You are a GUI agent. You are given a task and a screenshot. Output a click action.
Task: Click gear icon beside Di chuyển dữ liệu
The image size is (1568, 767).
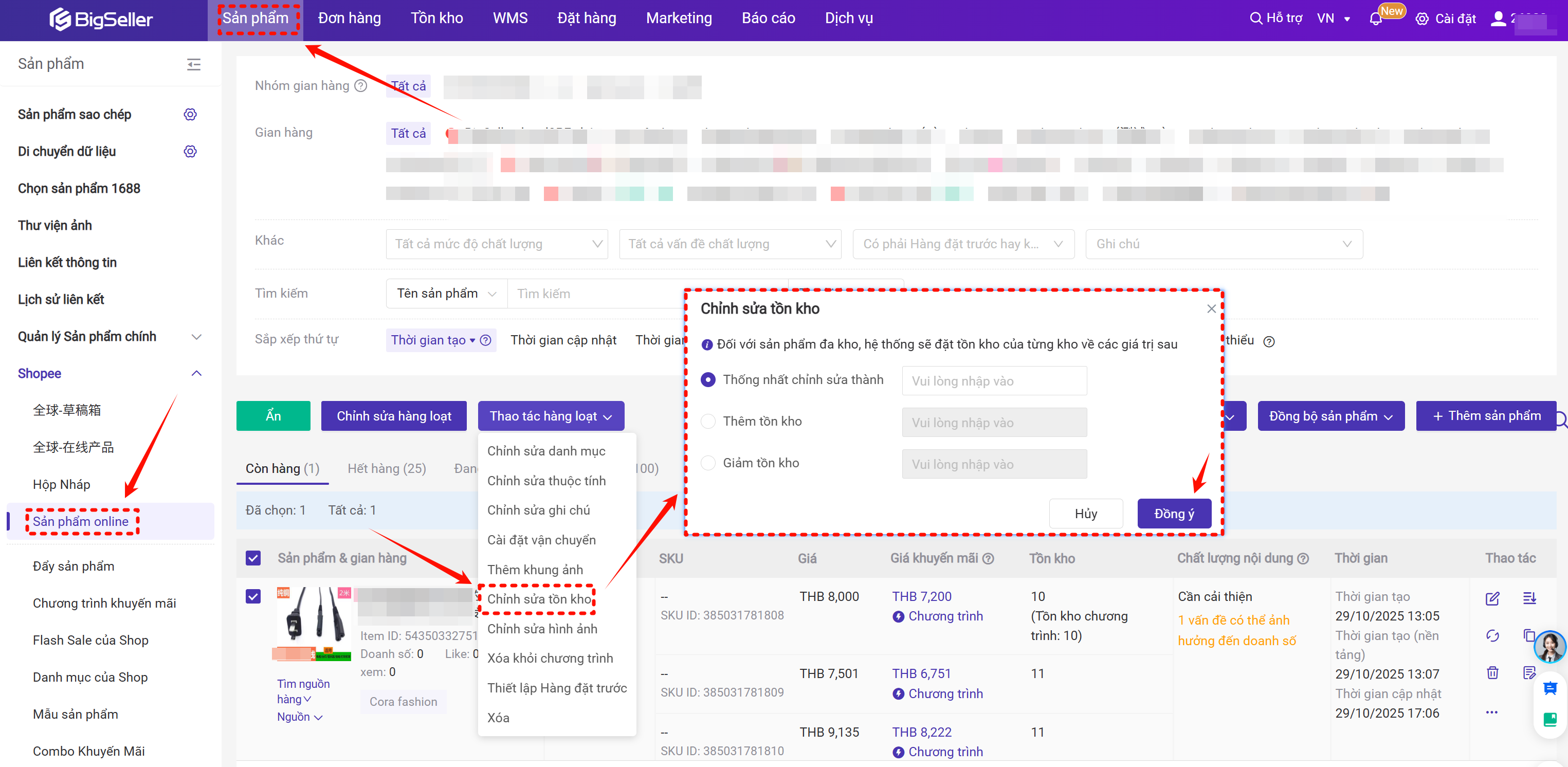[x=190, y=152]
